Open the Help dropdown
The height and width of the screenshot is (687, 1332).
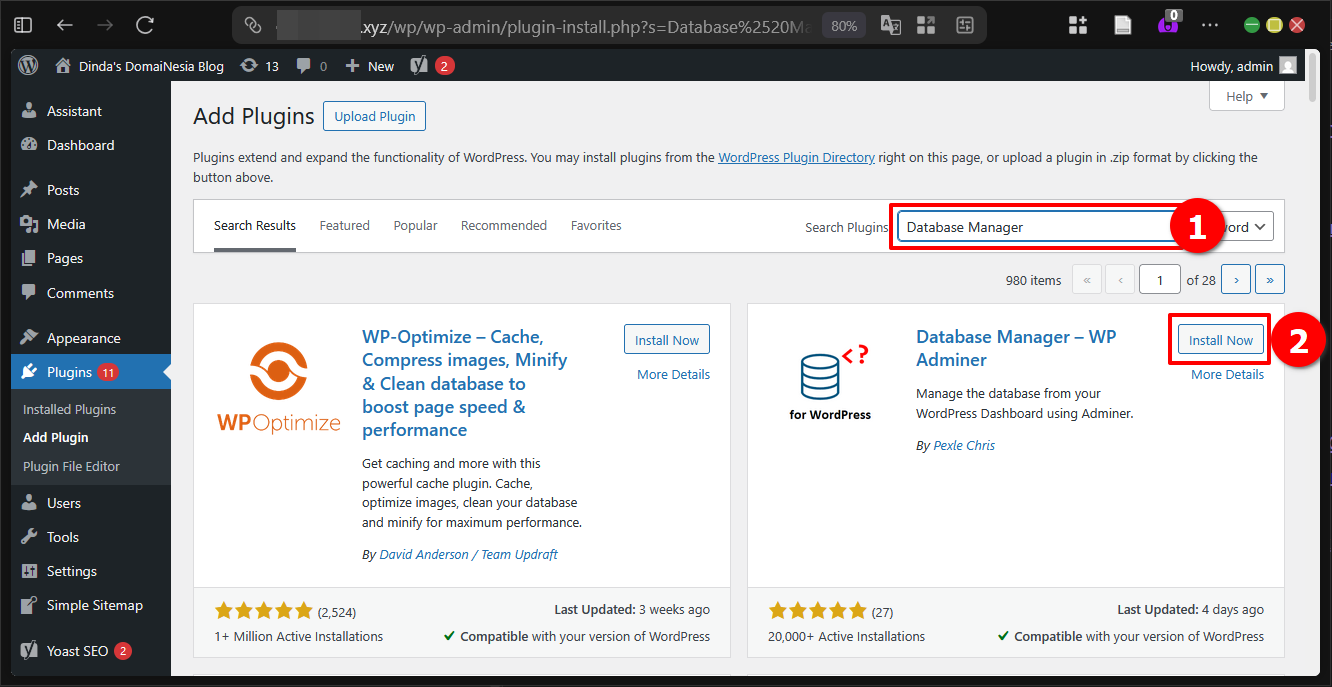1246,95
